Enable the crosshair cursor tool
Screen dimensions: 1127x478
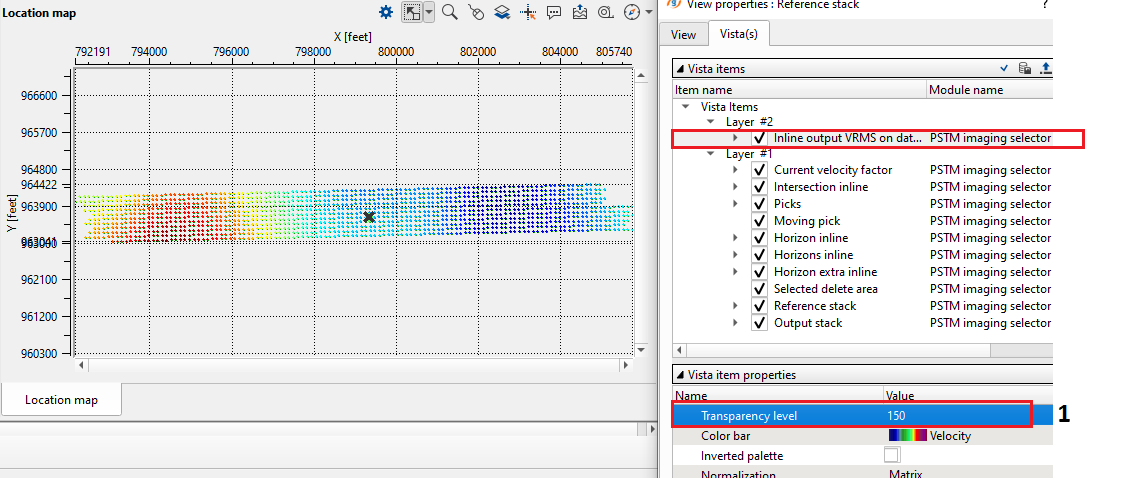click(x=528, y=12)
